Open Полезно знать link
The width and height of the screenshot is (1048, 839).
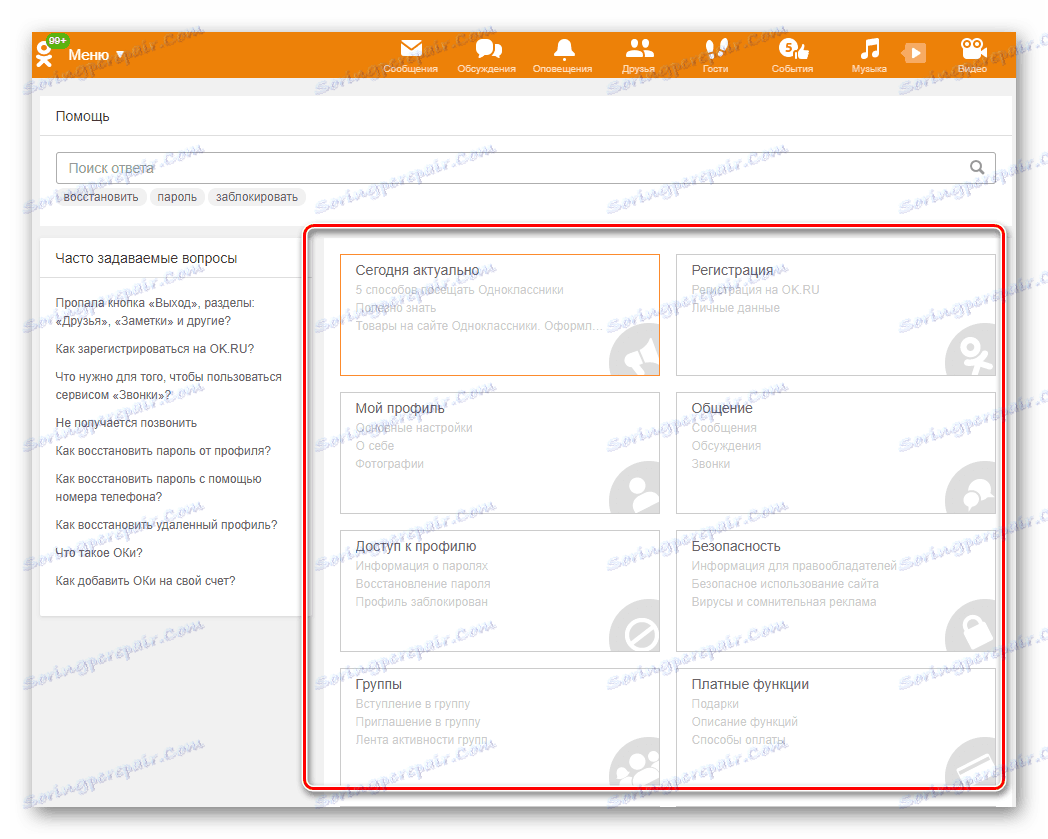(396, 308)
